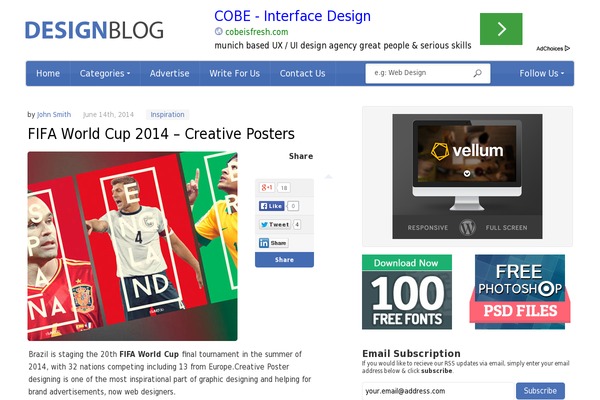Click the search magnifier icon

(478, 73)
